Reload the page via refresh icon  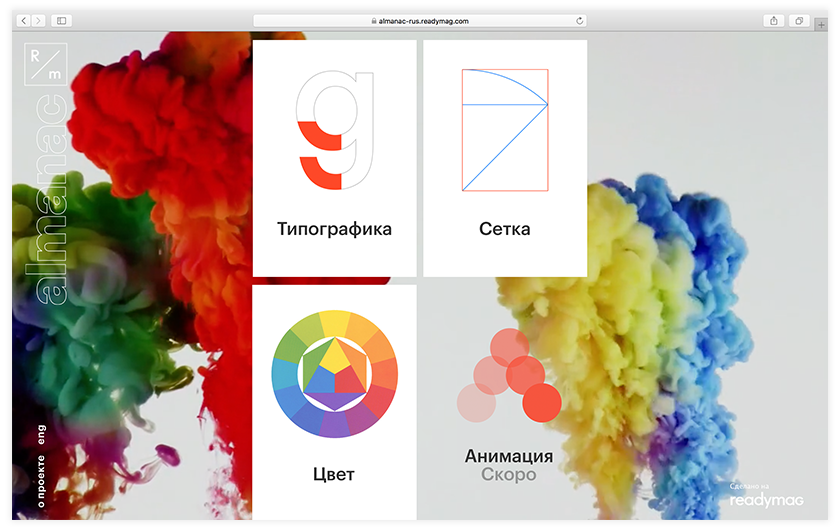click(x=580, y=20)
